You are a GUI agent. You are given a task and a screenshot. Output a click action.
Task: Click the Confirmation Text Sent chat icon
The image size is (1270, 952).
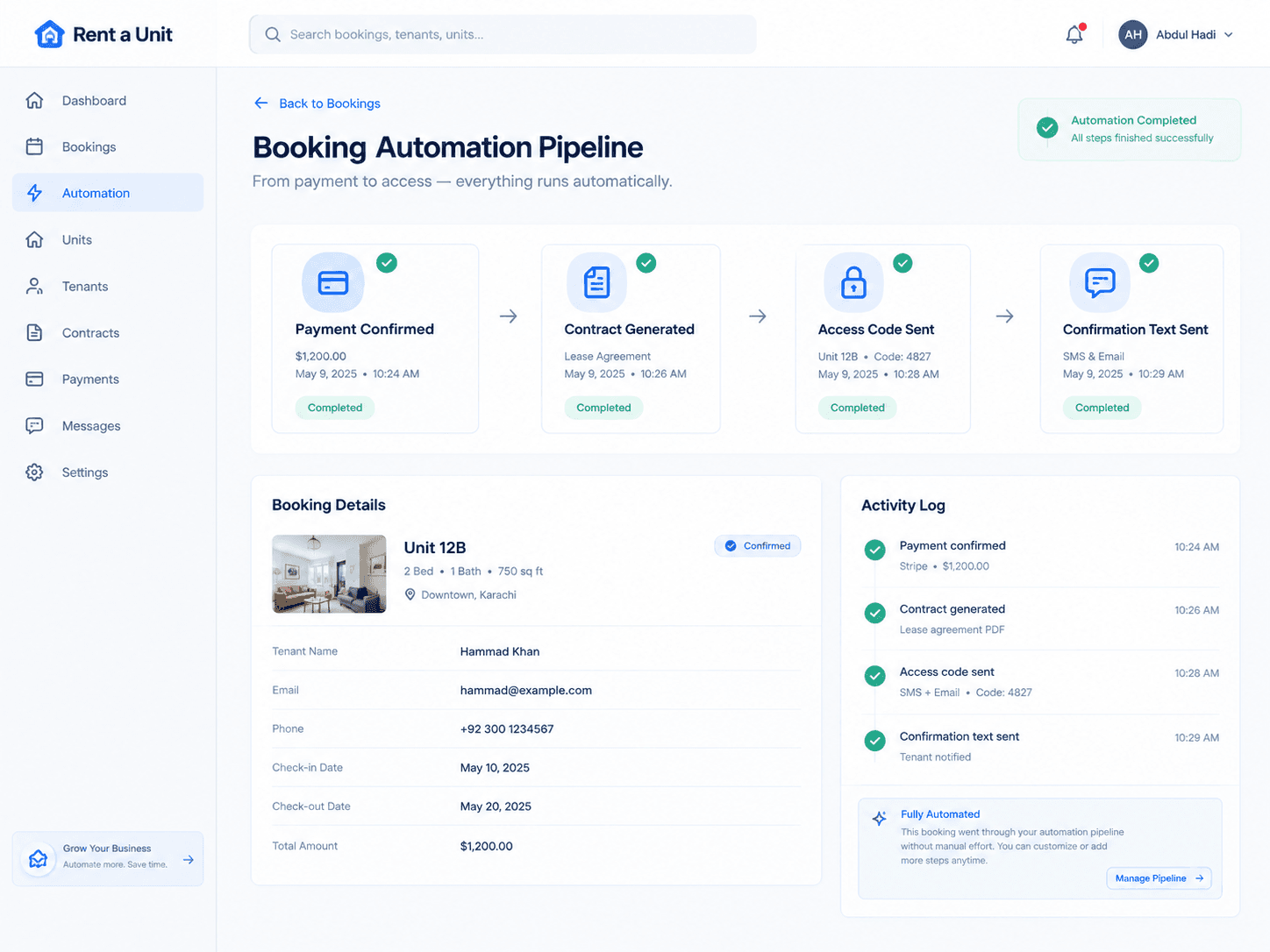1100,282
